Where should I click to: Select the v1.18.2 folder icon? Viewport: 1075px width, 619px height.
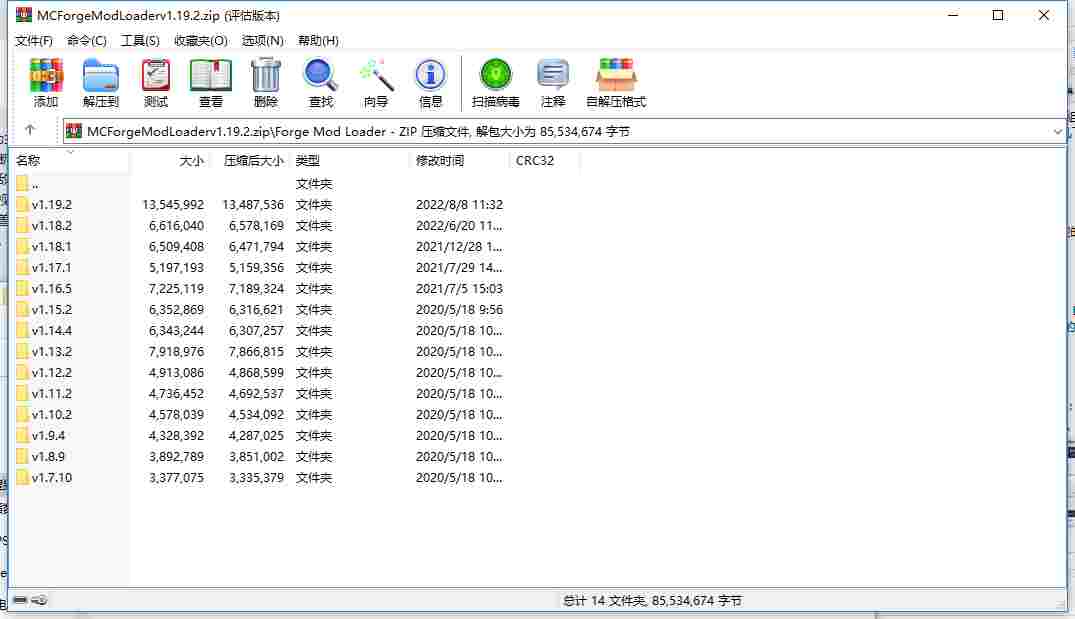point(22,226)
